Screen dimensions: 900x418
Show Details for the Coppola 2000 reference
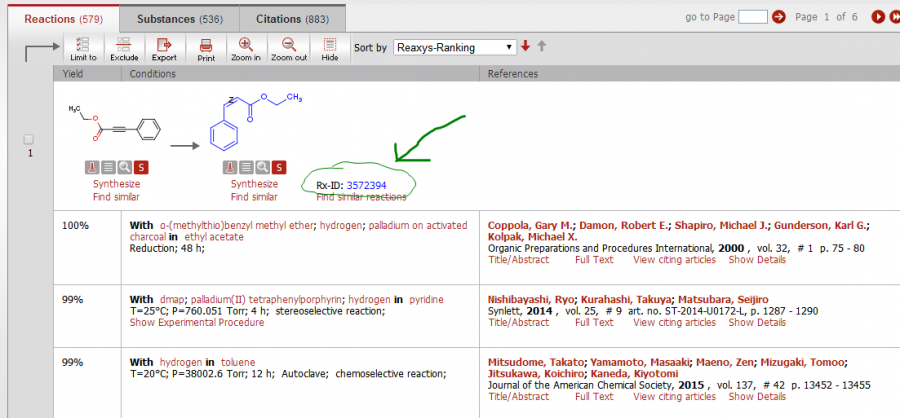757,260
